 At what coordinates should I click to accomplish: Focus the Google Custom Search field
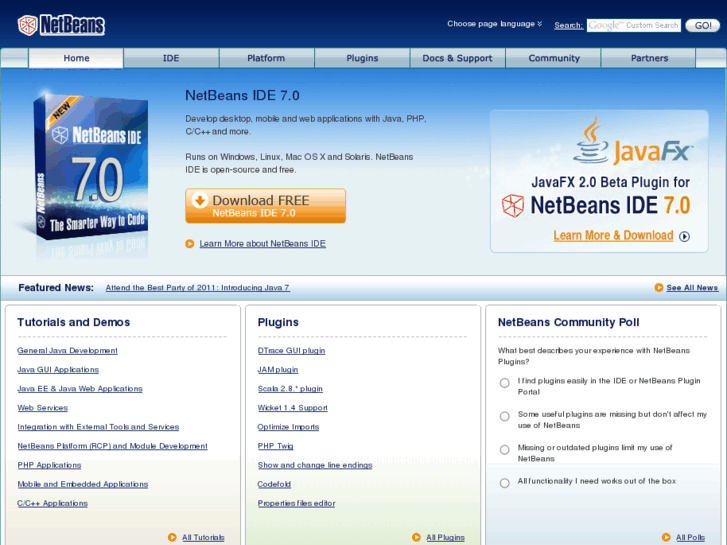633,26
